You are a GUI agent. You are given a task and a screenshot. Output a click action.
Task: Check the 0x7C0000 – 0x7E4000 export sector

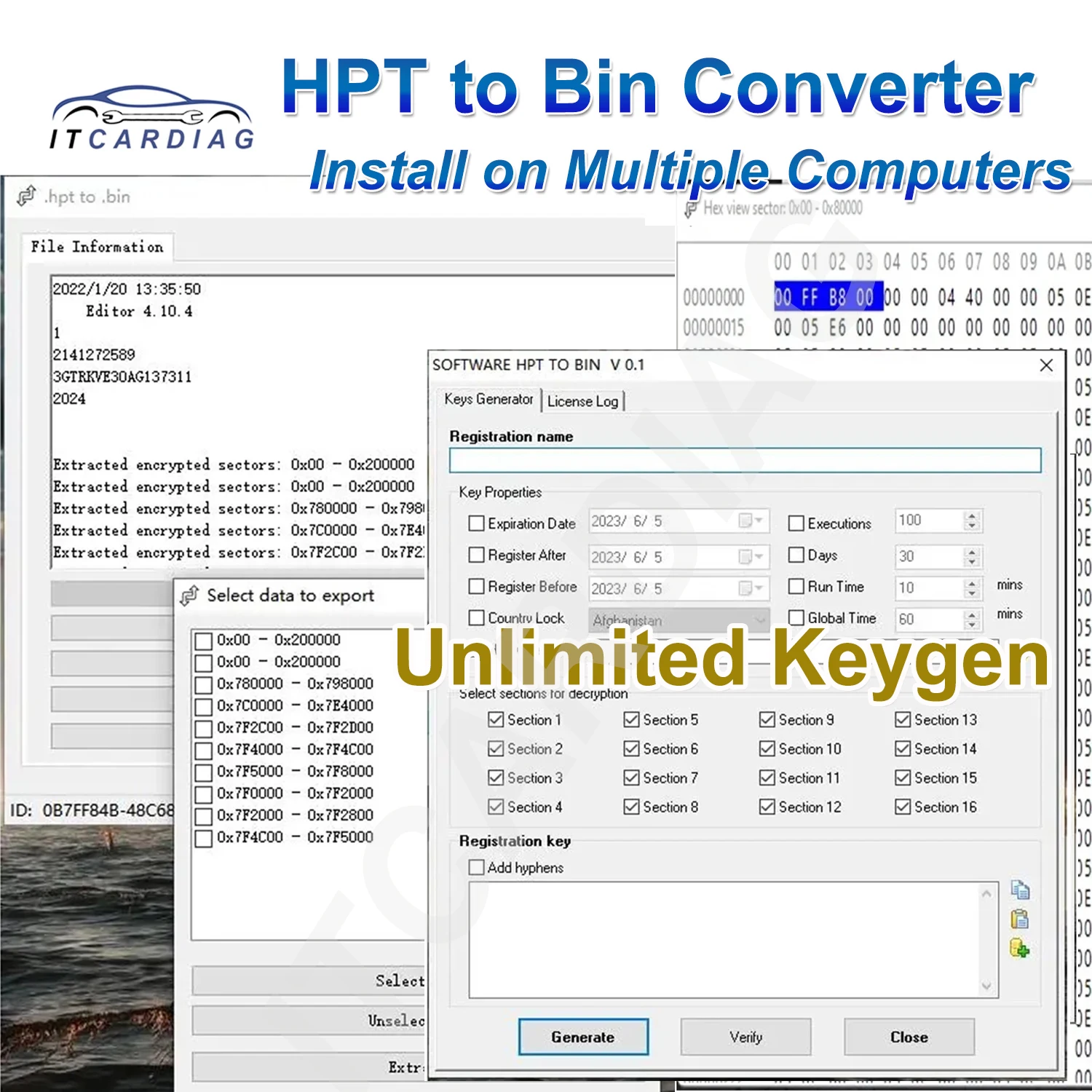click(204, 707)
